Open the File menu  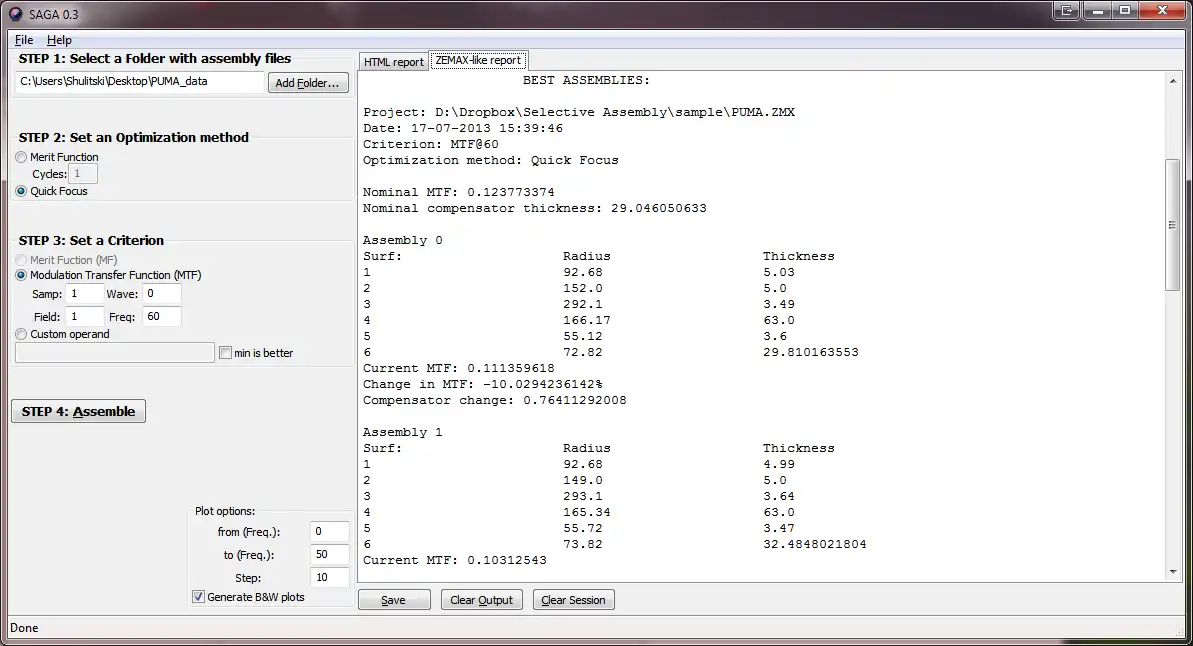tap(24, 40)
